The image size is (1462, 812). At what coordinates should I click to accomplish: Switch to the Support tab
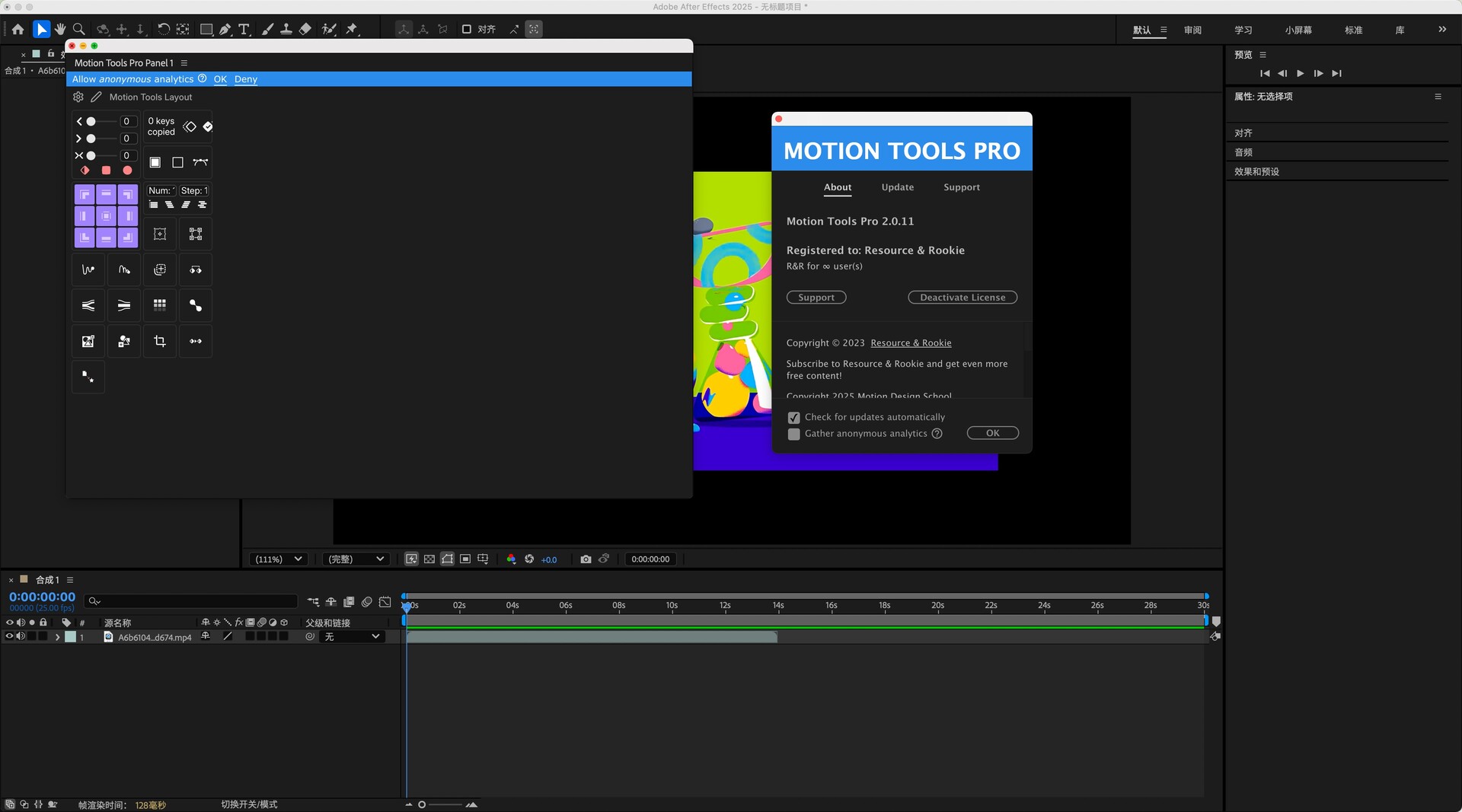coord(961,187)
